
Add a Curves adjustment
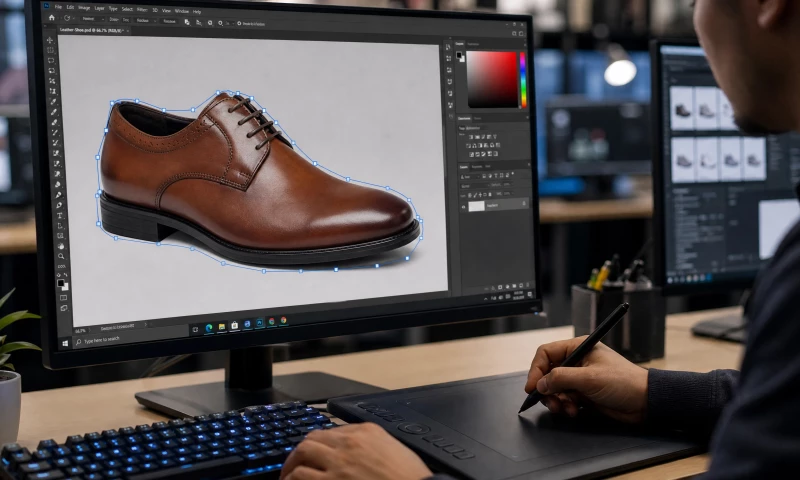pyautogui.click(x=483, y=137)
